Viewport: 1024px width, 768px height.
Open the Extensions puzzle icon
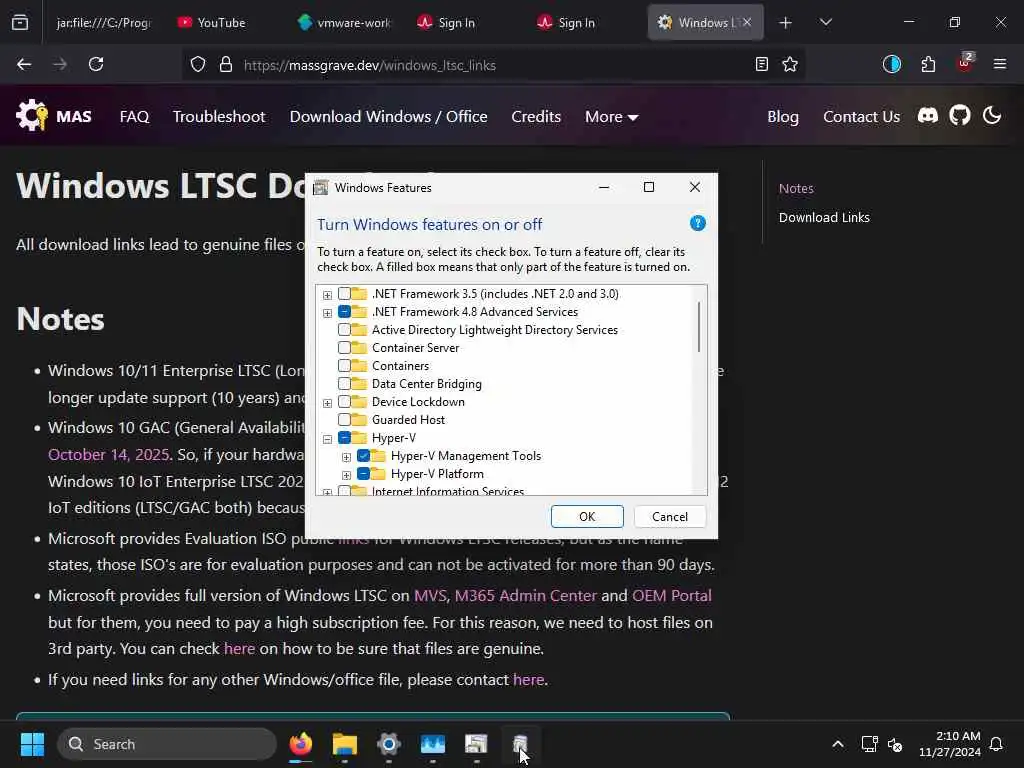point(928,64)
